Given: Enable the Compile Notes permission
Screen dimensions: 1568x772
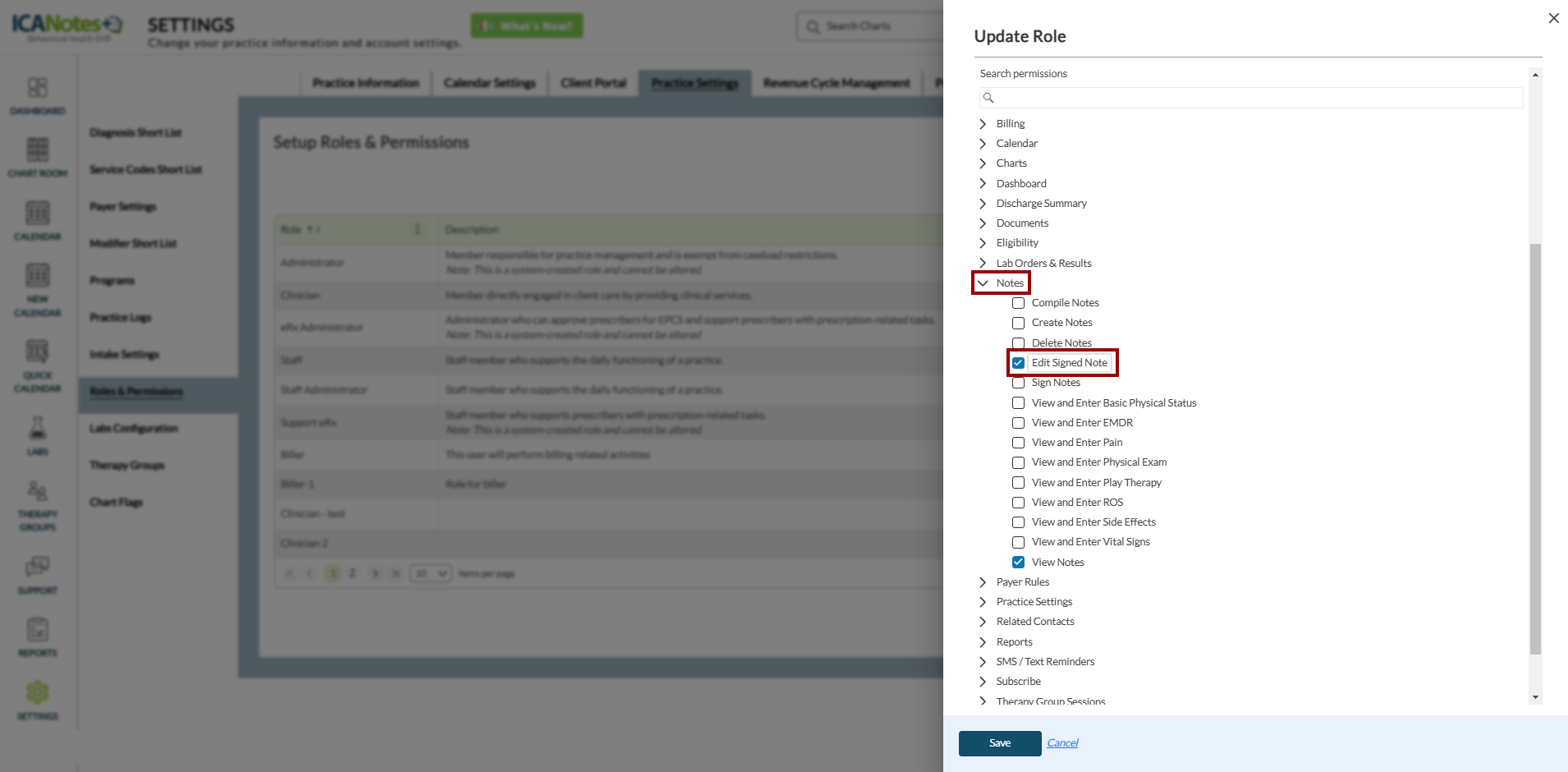Looking at the screenshot, I should (1018, 303).
